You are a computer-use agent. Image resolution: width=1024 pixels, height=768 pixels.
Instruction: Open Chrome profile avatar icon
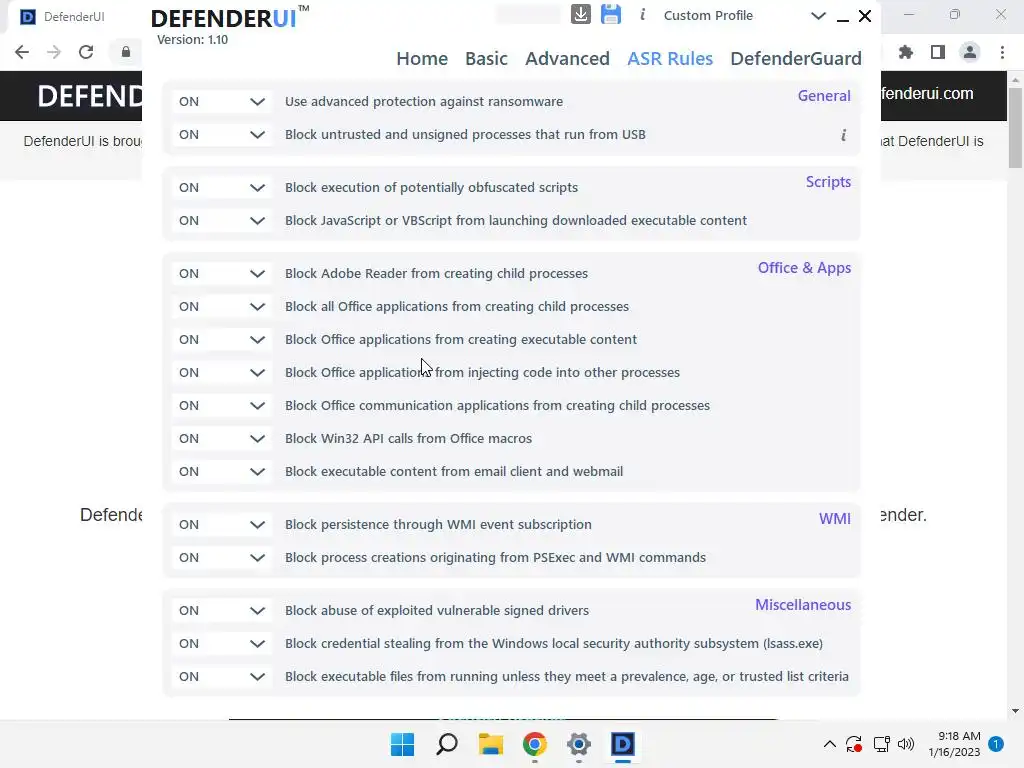click(x=970, y=52)
